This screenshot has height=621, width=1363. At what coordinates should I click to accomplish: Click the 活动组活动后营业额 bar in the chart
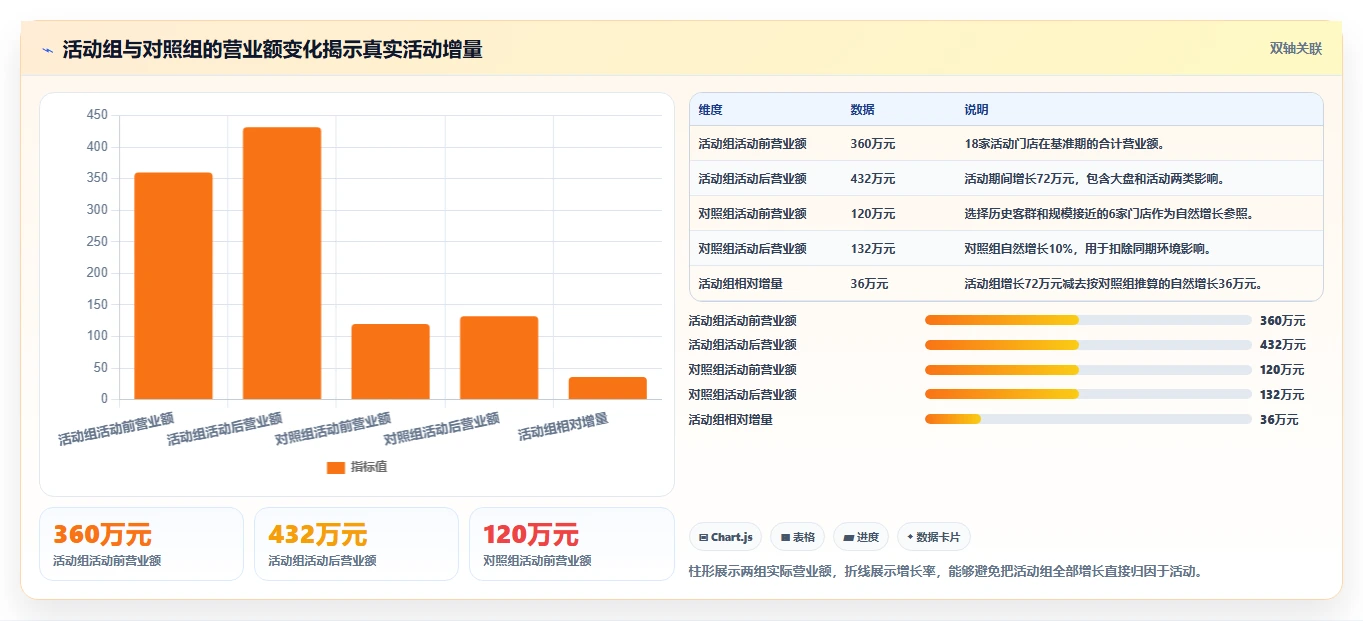(x=282, y=263)
